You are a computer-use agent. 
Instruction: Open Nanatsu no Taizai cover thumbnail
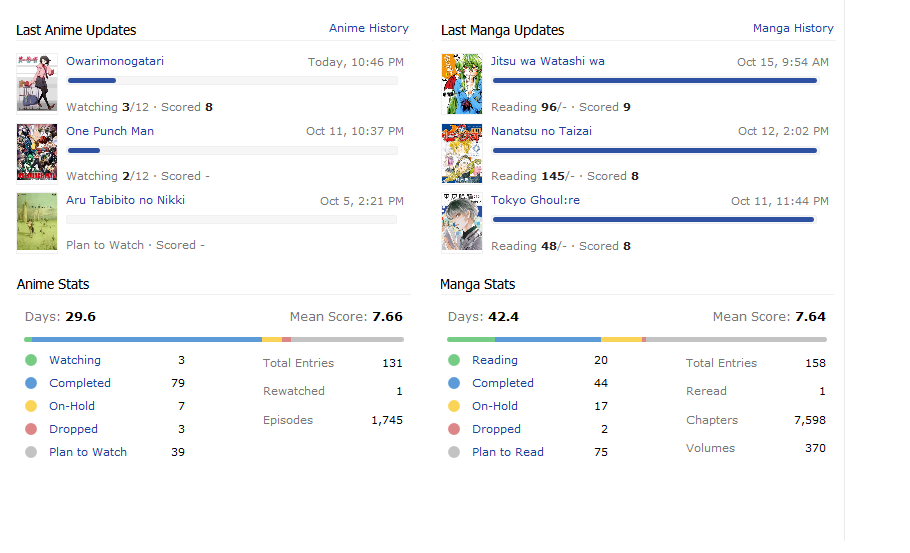click(x=462, y=152)
